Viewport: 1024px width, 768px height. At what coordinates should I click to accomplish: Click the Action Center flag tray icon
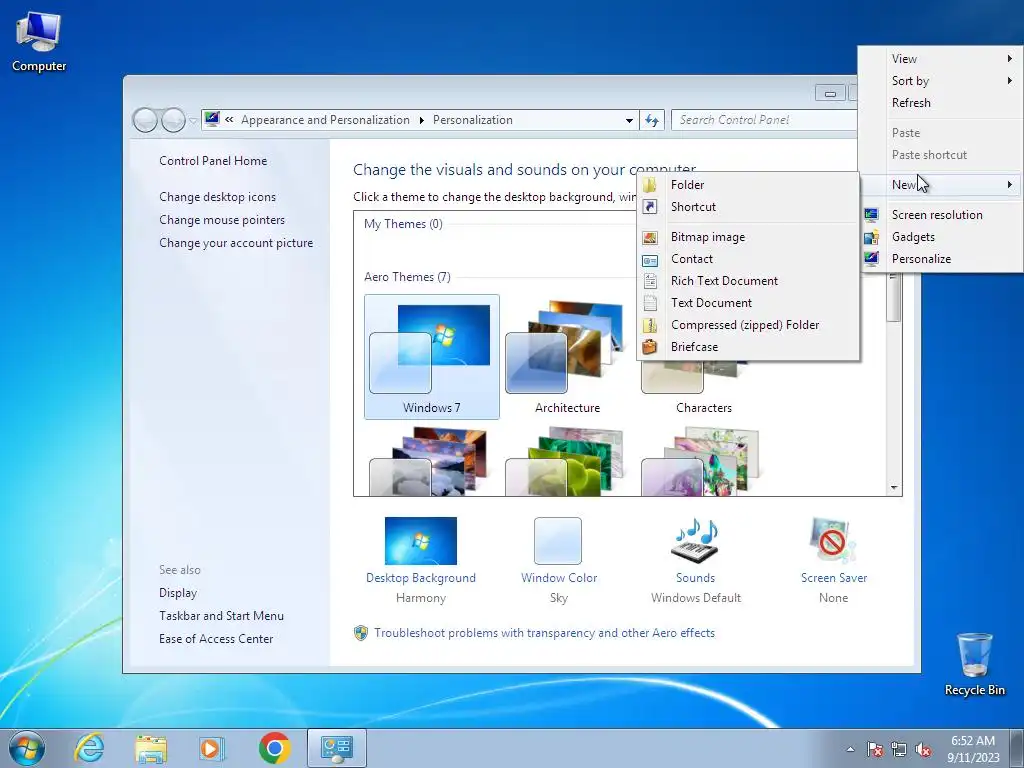pyautogui.click(x=875, y=750)
